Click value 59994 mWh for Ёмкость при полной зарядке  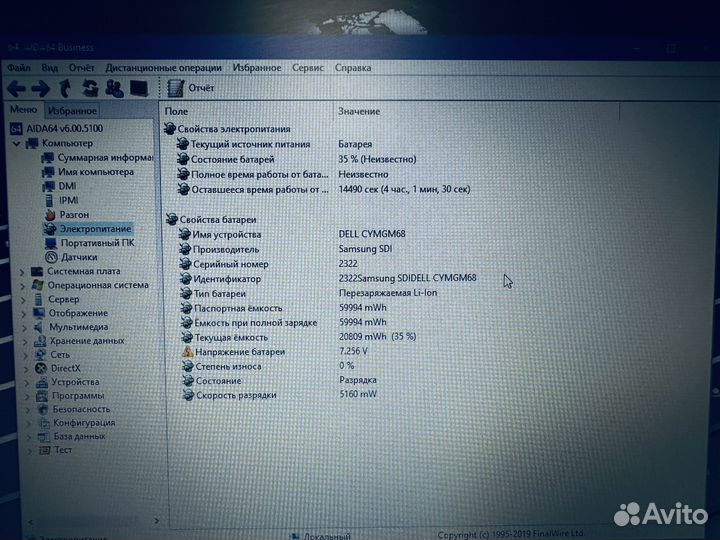pyautogui.click(x=363, y=322)
